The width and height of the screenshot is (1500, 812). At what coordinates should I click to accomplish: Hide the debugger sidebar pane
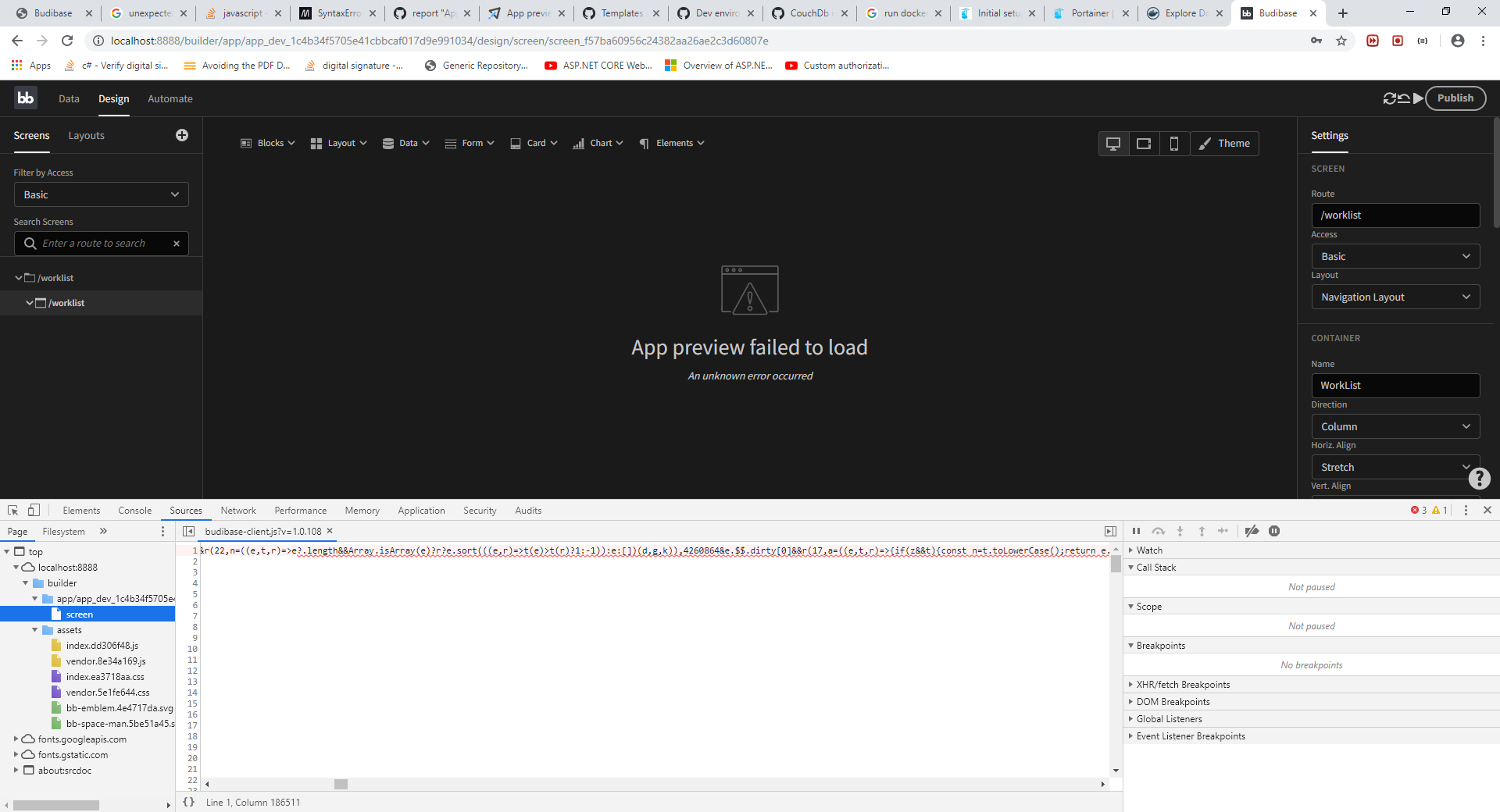(1110, 531)
